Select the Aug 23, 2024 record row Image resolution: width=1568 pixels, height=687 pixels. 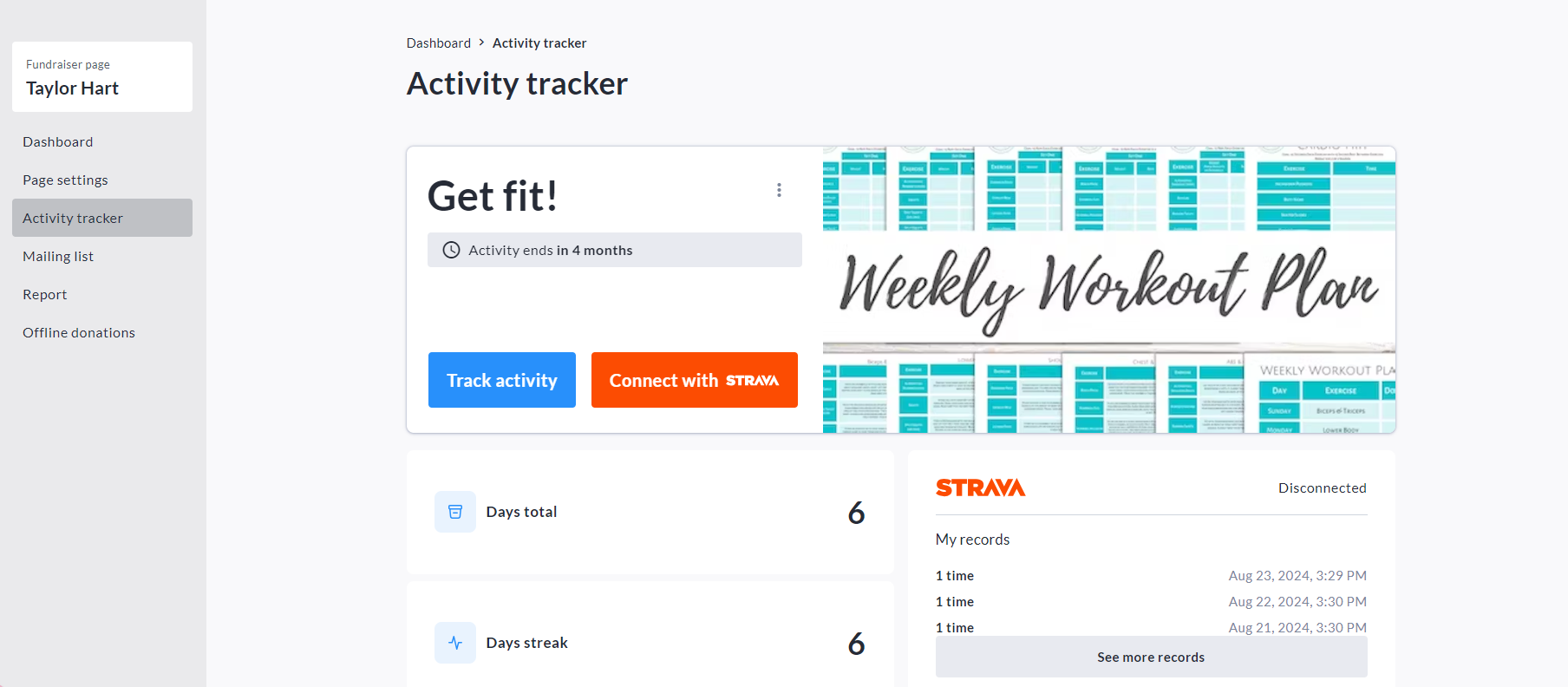point(1151,575)
